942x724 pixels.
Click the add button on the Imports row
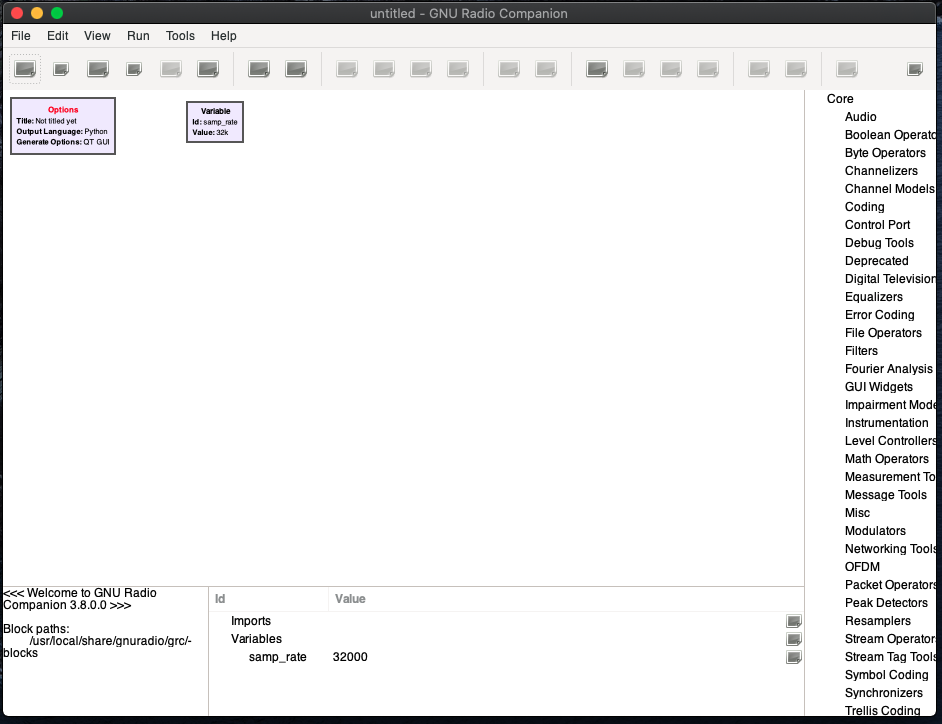794,621
